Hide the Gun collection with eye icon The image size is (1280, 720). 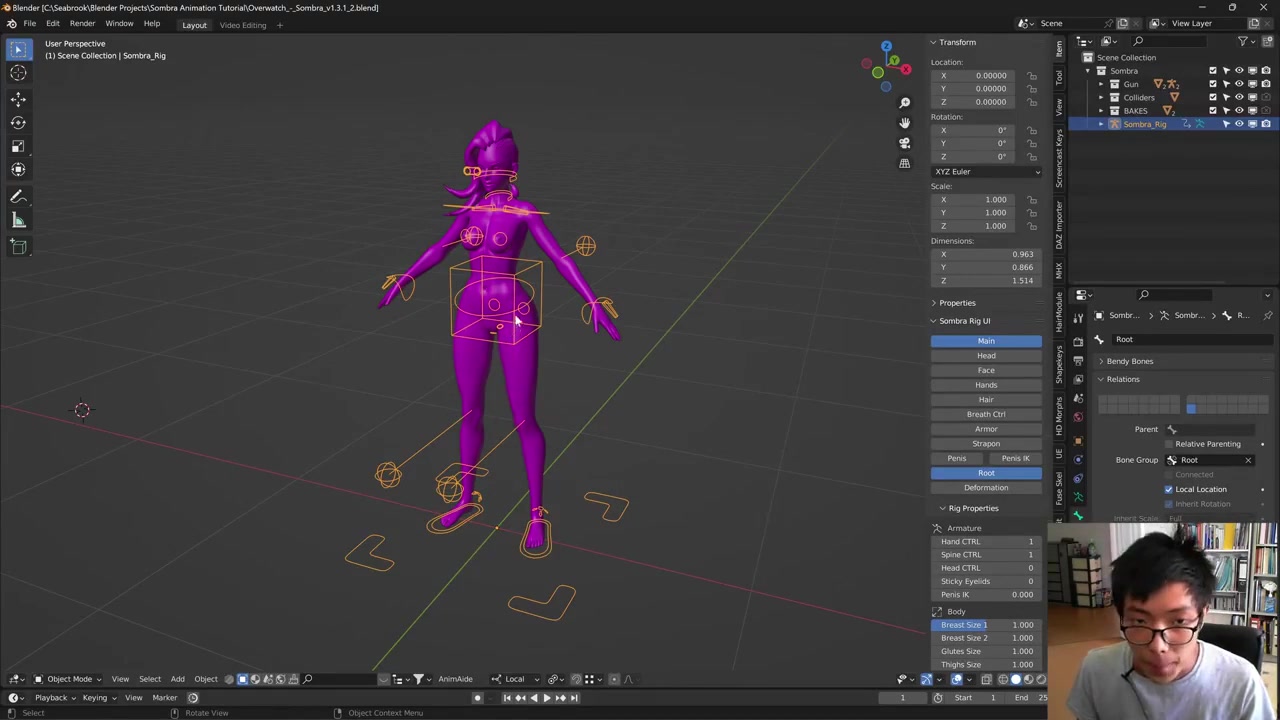[1239, 84]
